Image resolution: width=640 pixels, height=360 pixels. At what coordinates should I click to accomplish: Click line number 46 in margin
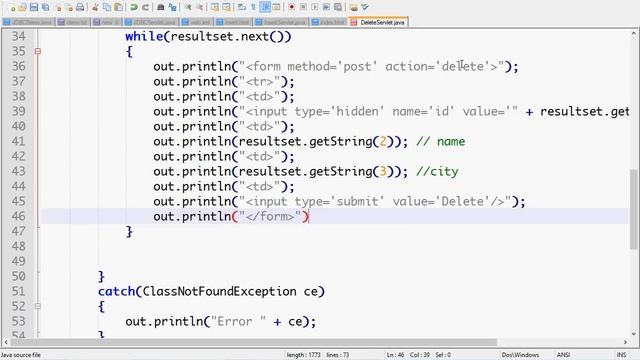(x=19, y=216)
